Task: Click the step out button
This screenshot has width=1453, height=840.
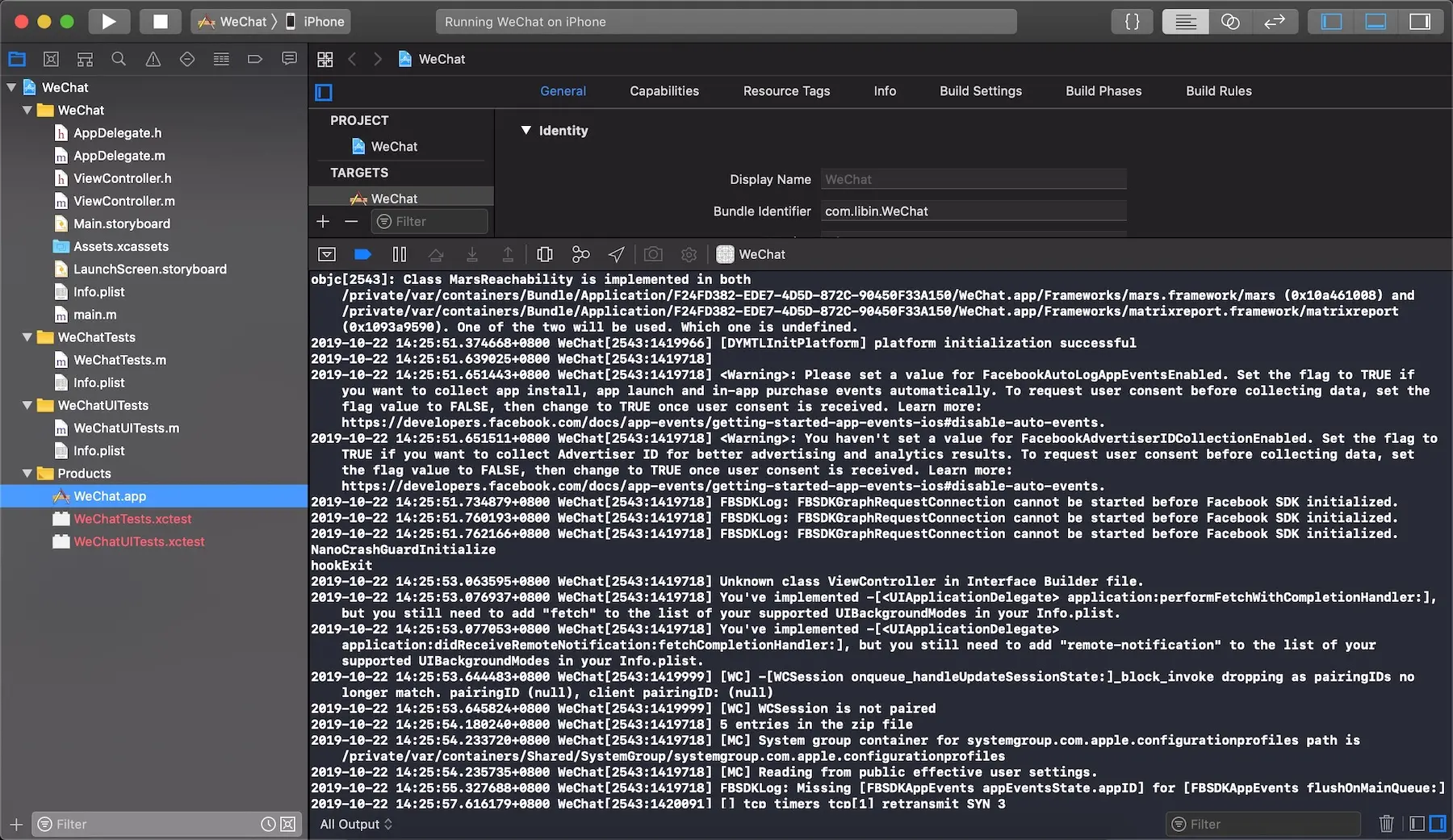Action: (508, 254)
